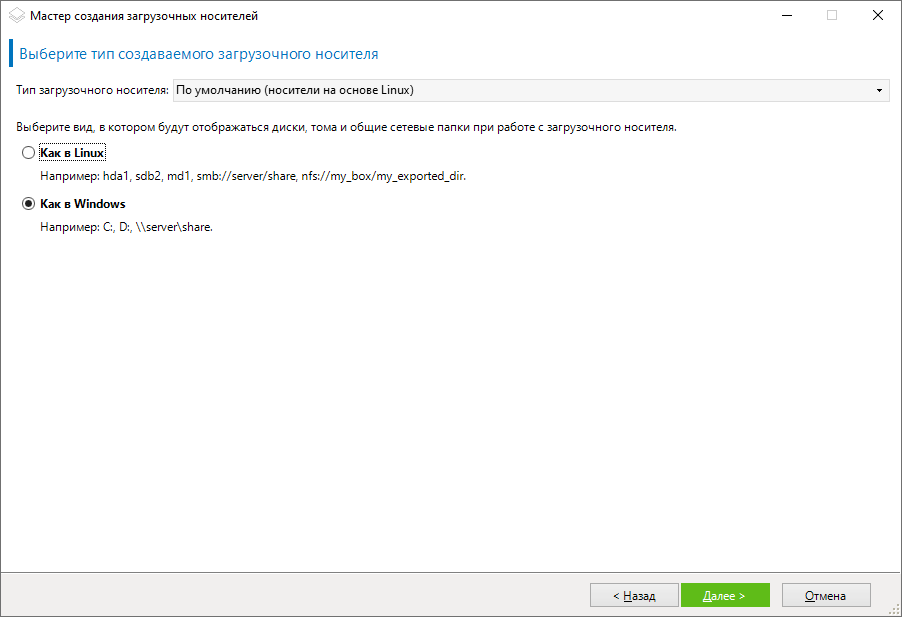The width and height of the screenshot is (902, 617).
Task: Proceed with the green 'Далее >' button
Action: [725, 595]
